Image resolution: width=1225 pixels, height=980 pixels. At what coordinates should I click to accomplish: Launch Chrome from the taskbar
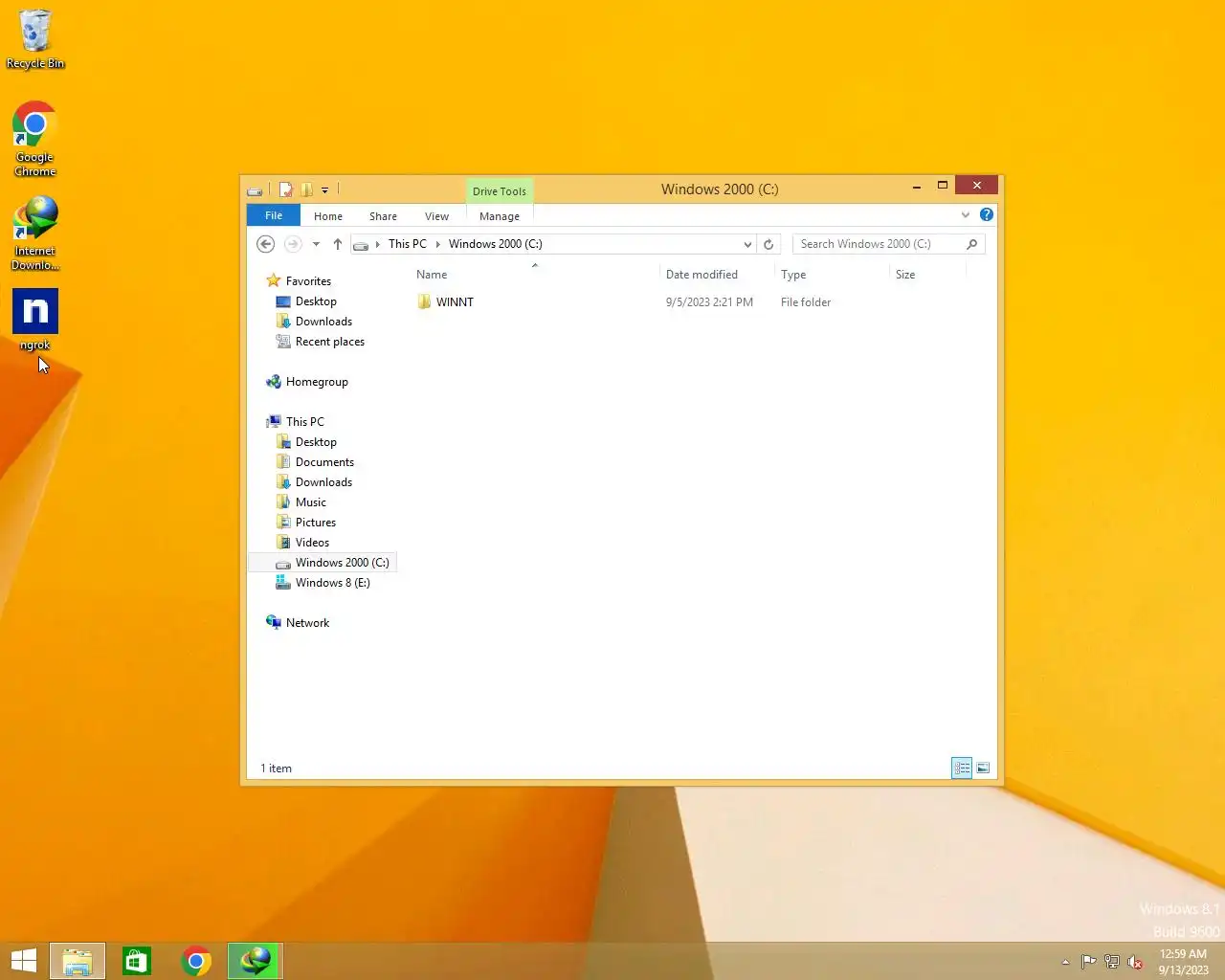click(x=196, y=960)
